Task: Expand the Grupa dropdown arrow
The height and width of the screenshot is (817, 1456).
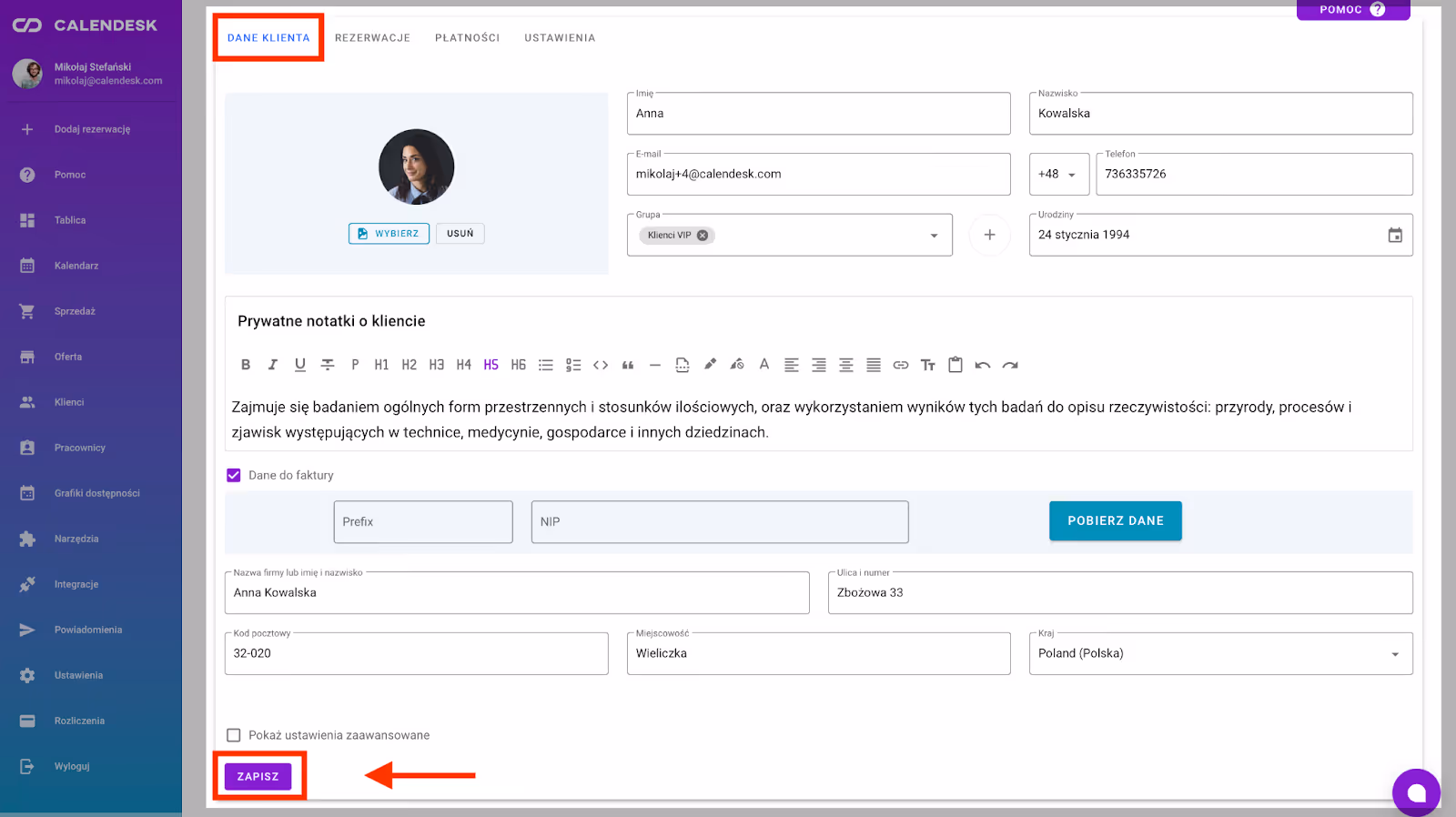Action: point(934,236)
